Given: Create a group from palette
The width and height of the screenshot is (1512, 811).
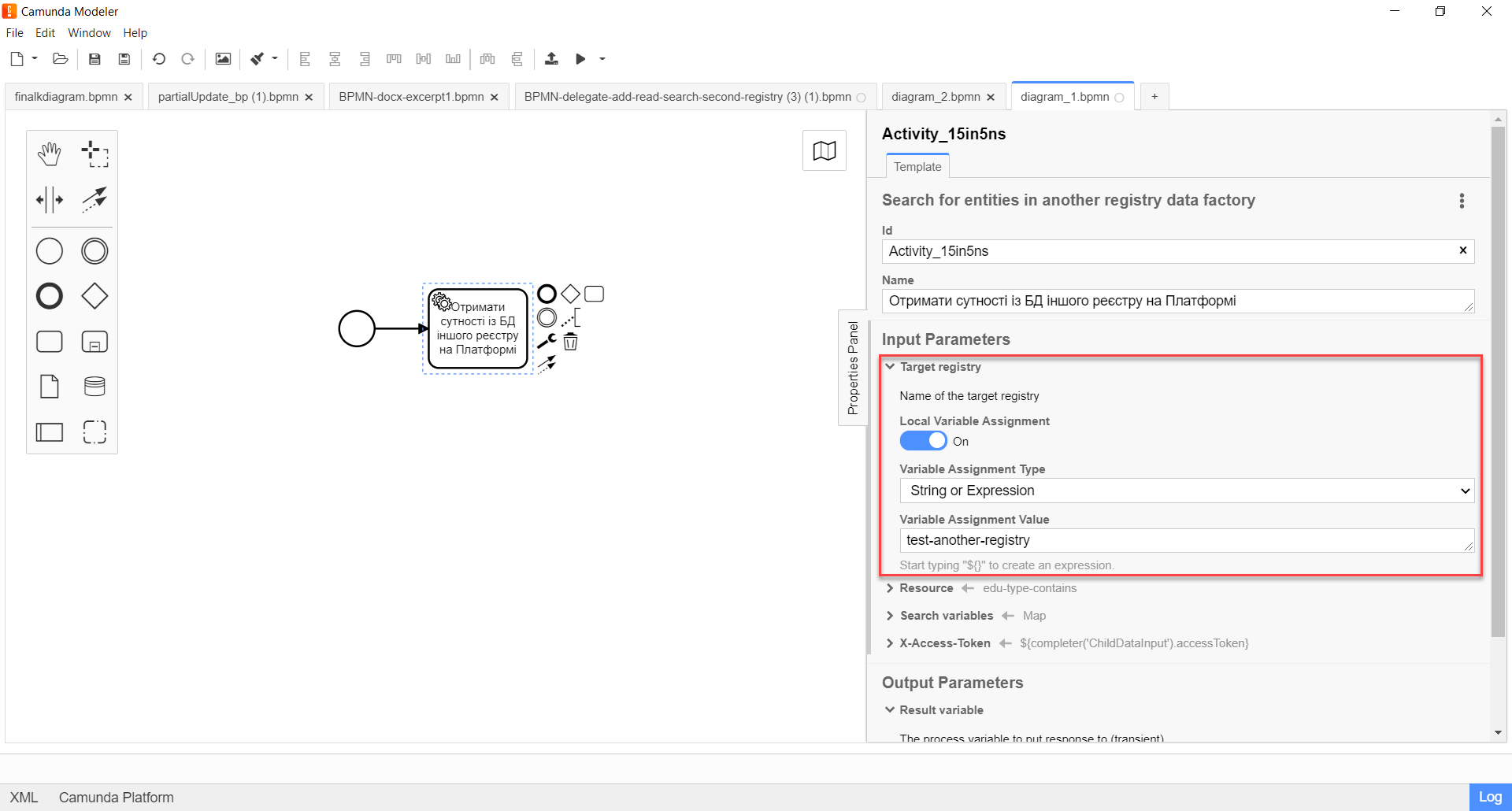Looking at the screenshot, I should point(94,432).
